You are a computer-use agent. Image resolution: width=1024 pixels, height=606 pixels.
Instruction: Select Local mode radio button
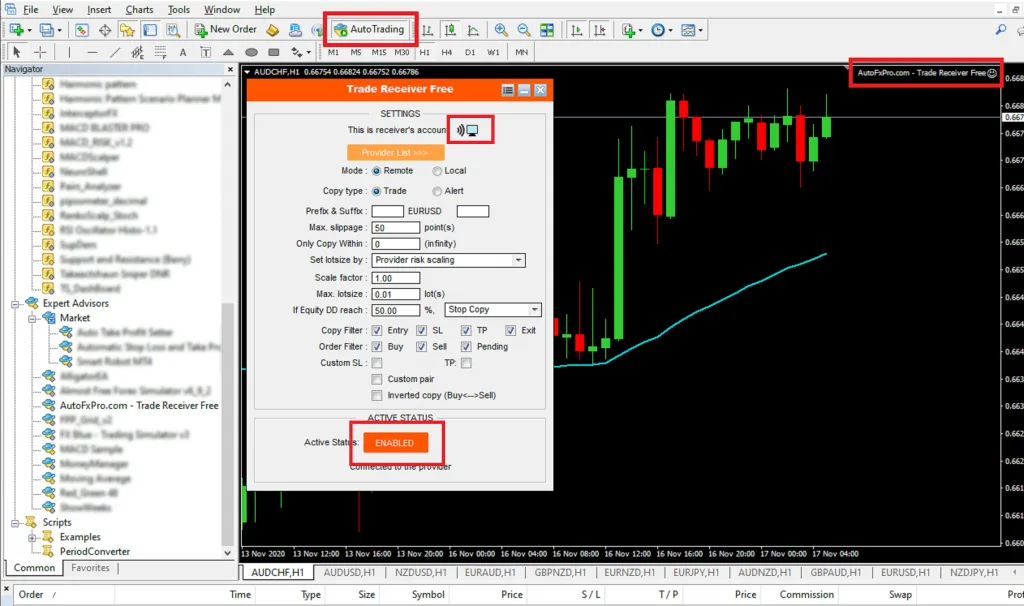(x=437, y=171)
